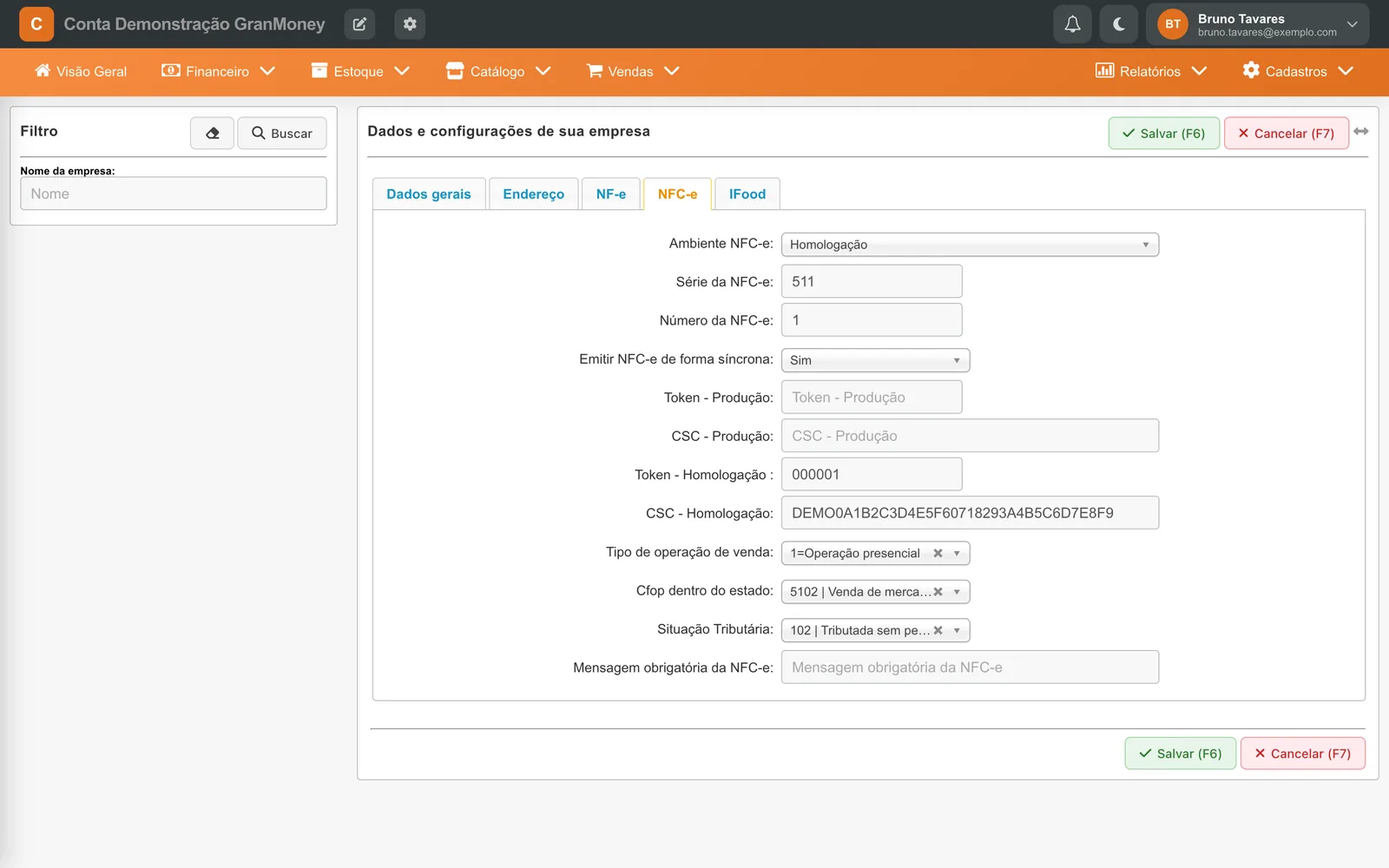Focus the Nome da empresa field
The image size is (1389, 868).
pos(174,194)
